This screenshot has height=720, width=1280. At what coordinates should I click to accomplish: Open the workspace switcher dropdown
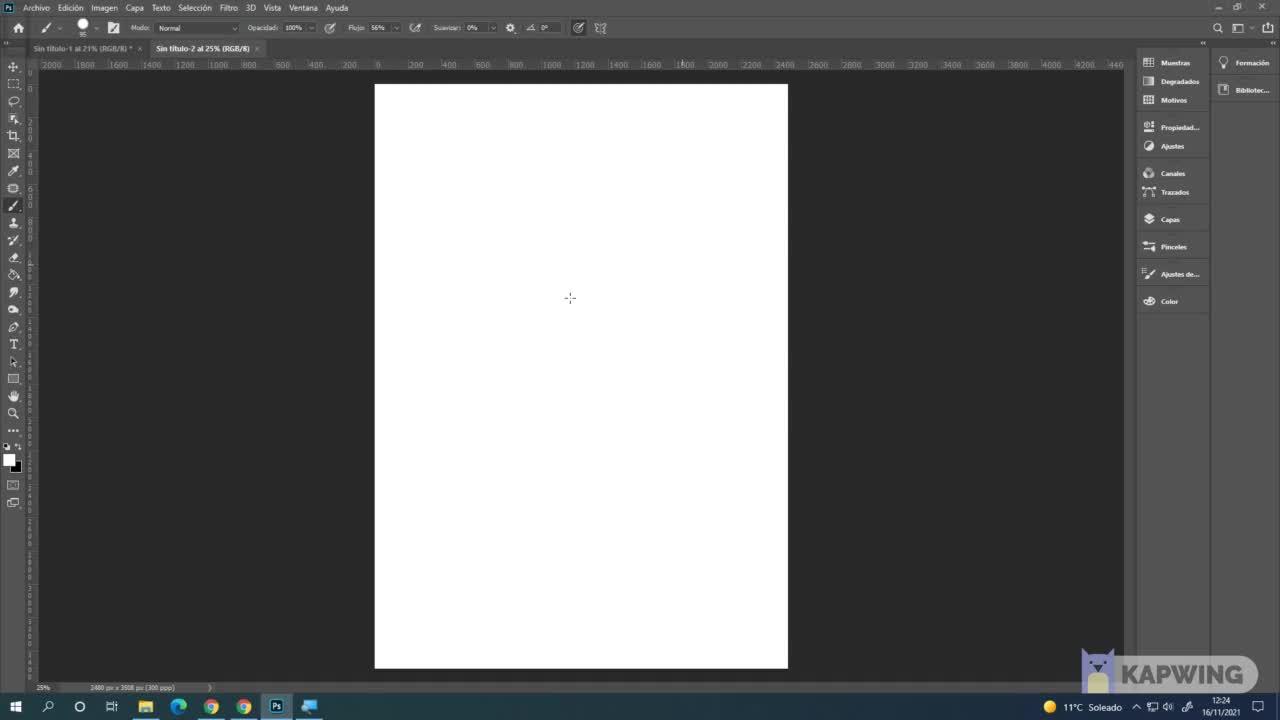(1240, 28)
